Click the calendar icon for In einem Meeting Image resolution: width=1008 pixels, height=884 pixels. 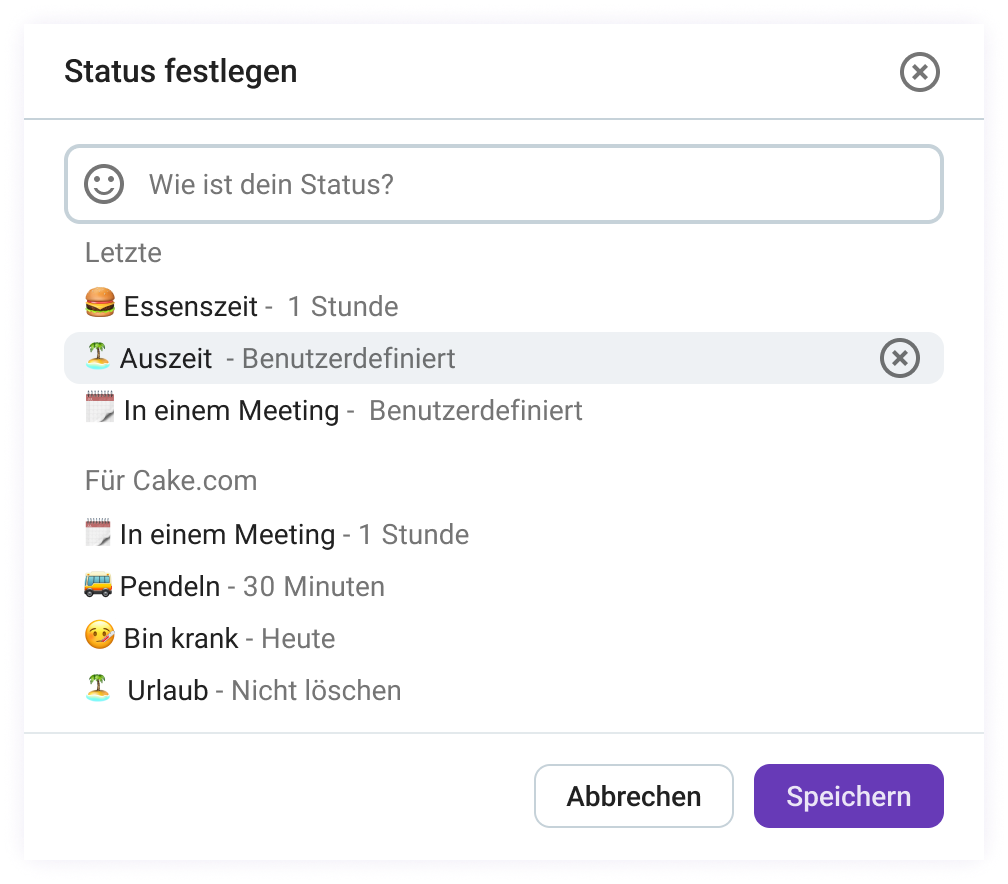point(99,410)
